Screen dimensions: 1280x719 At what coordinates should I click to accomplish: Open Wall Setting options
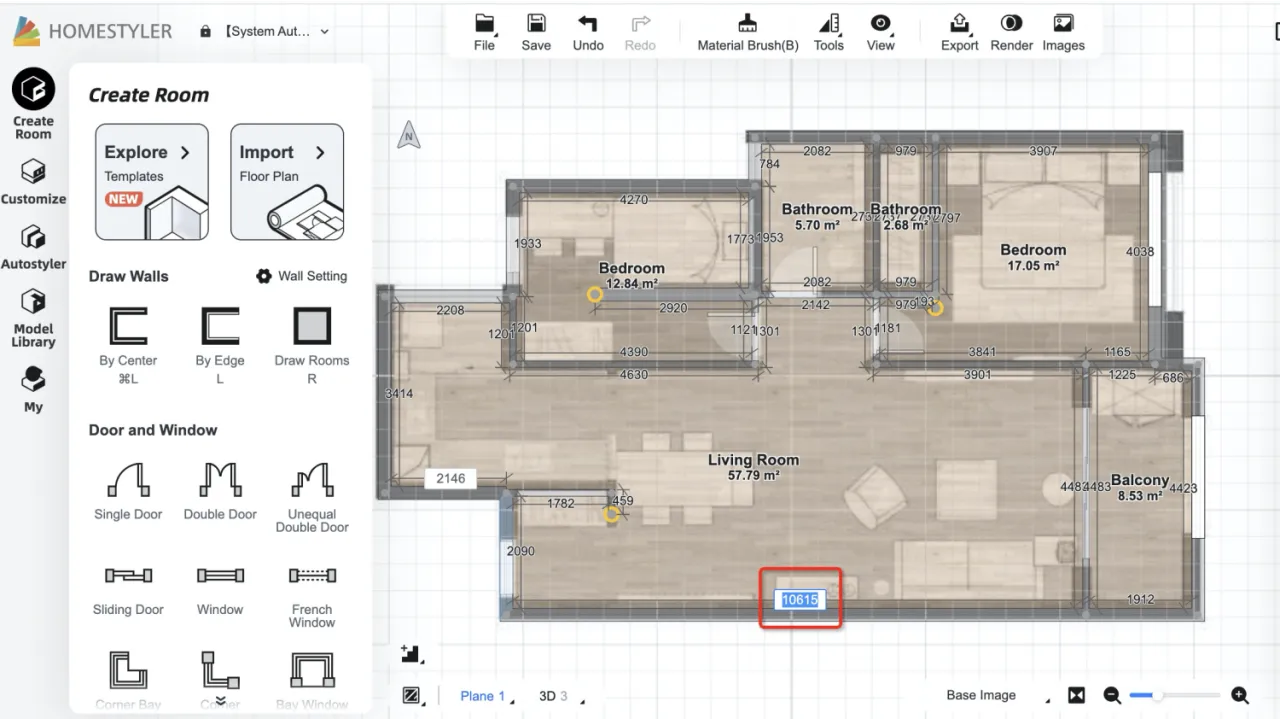click(302, 276)
